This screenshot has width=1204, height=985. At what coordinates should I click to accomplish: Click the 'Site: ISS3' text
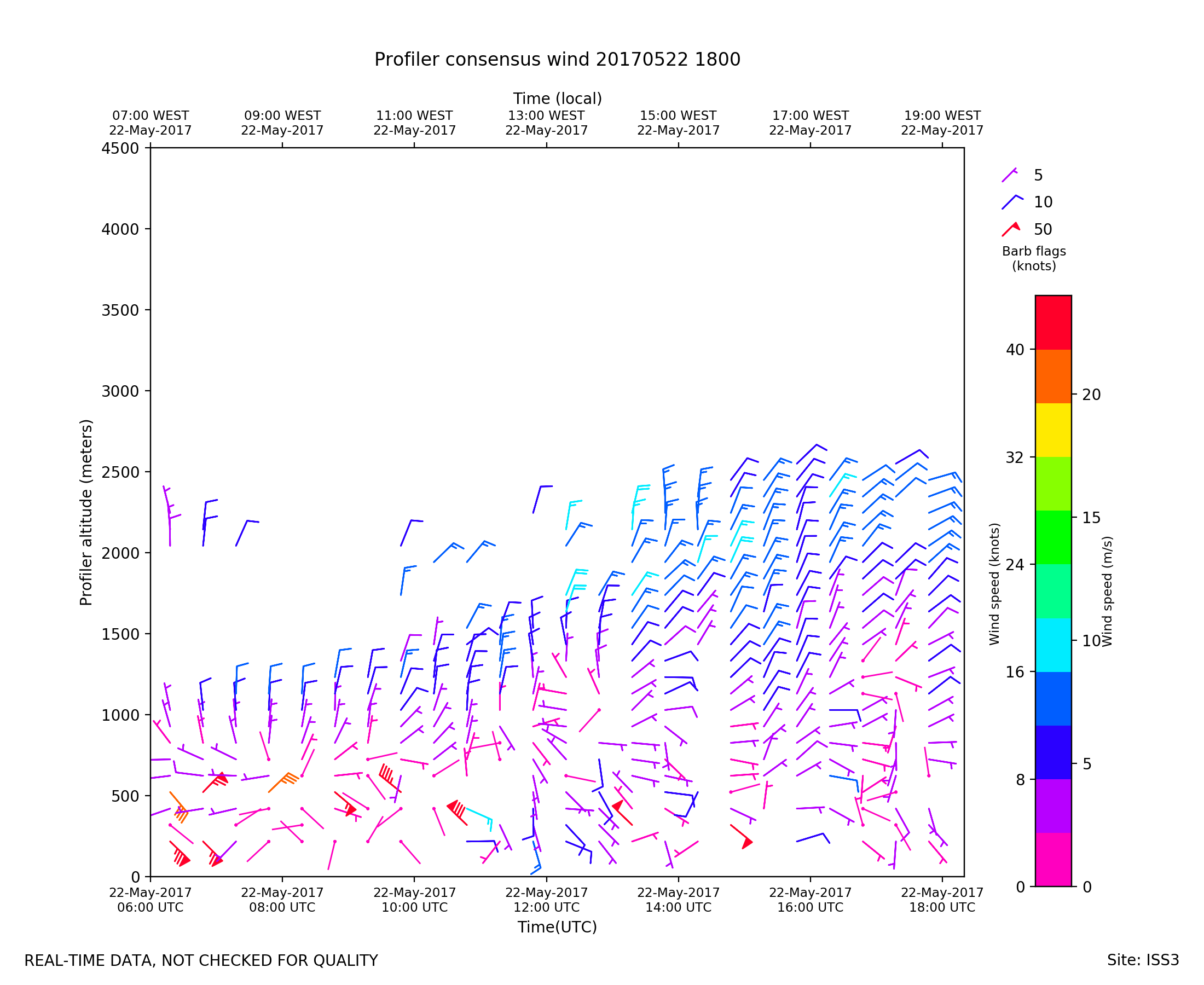coord(1142,960)
